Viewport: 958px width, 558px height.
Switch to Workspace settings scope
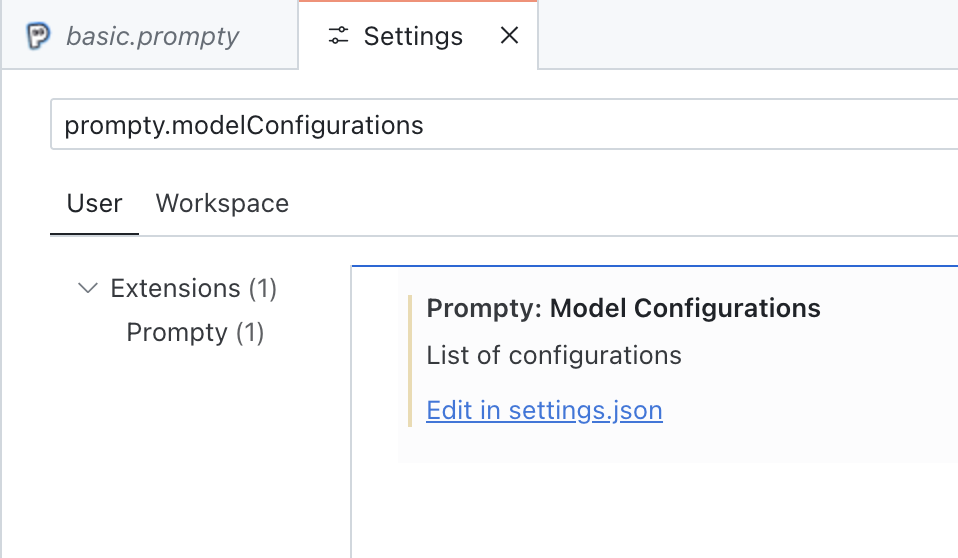222,204
